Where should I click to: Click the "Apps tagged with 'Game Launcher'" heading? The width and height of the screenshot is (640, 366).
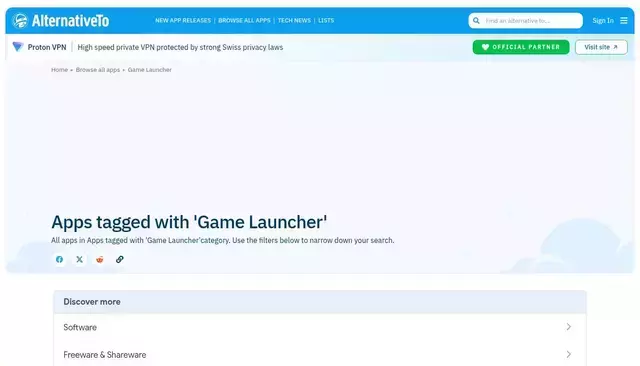click(189, 222)
